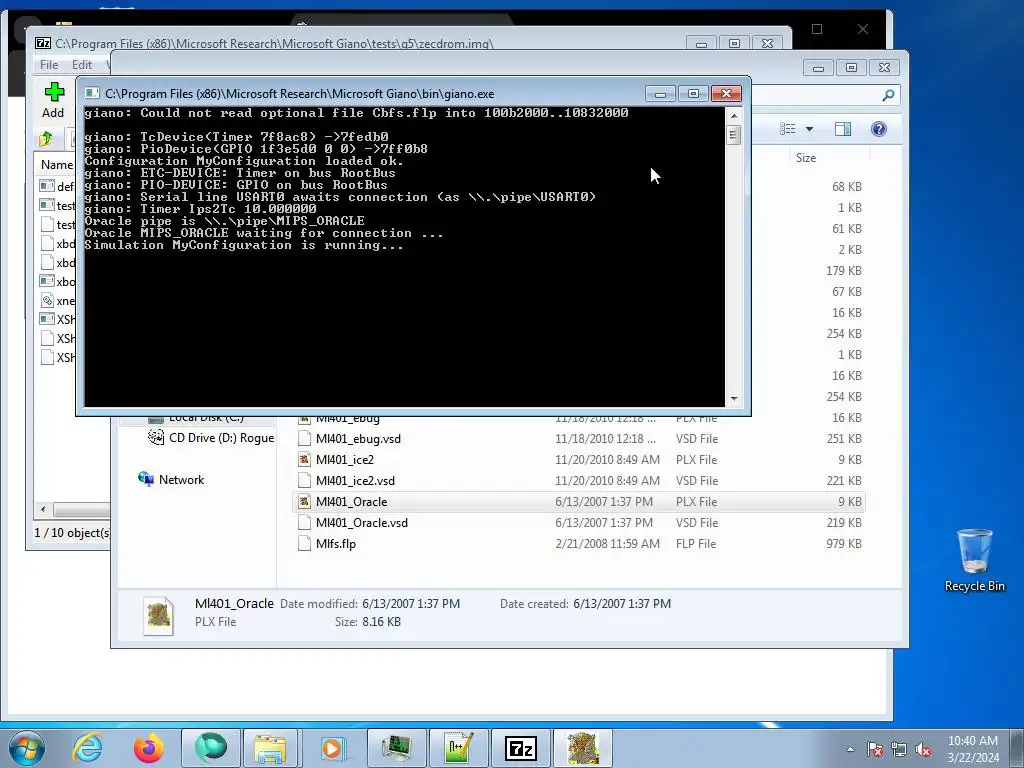This screenshot has width=1024, height=768.
Task: Launch Firefox from the taskbar
Action: (149, 748)
